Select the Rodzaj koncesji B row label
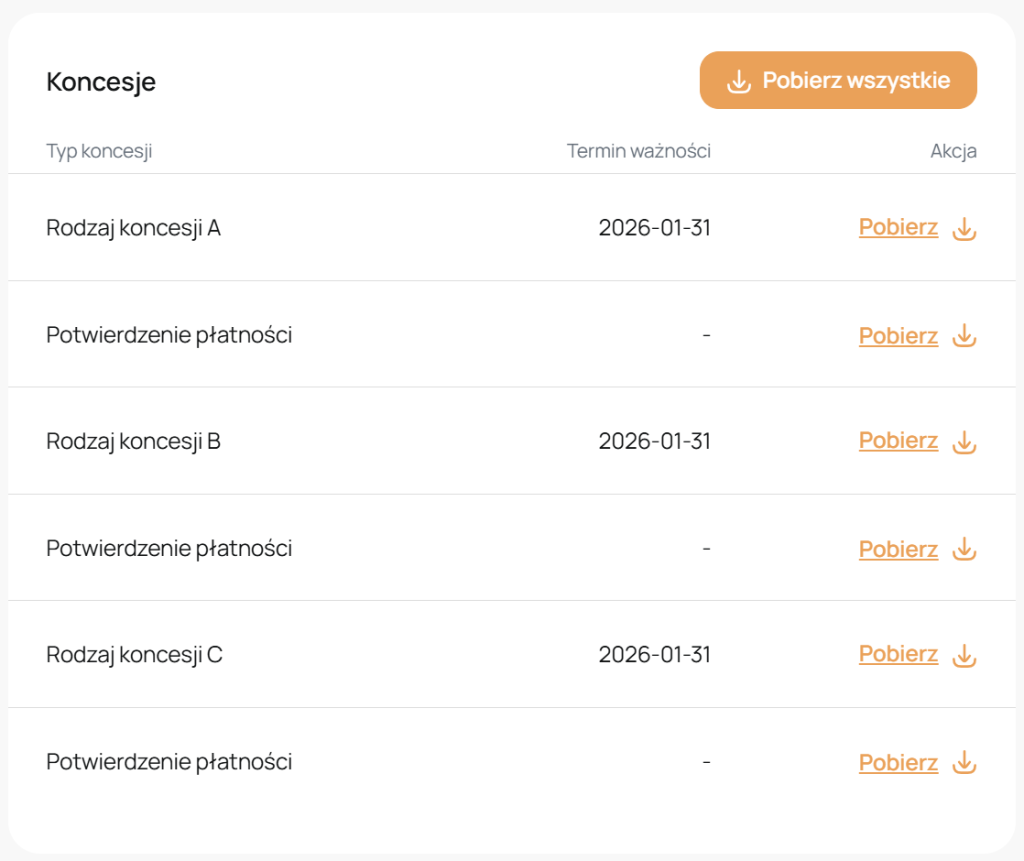This screenshot has width=1024, height=861. tap(133, 441)
